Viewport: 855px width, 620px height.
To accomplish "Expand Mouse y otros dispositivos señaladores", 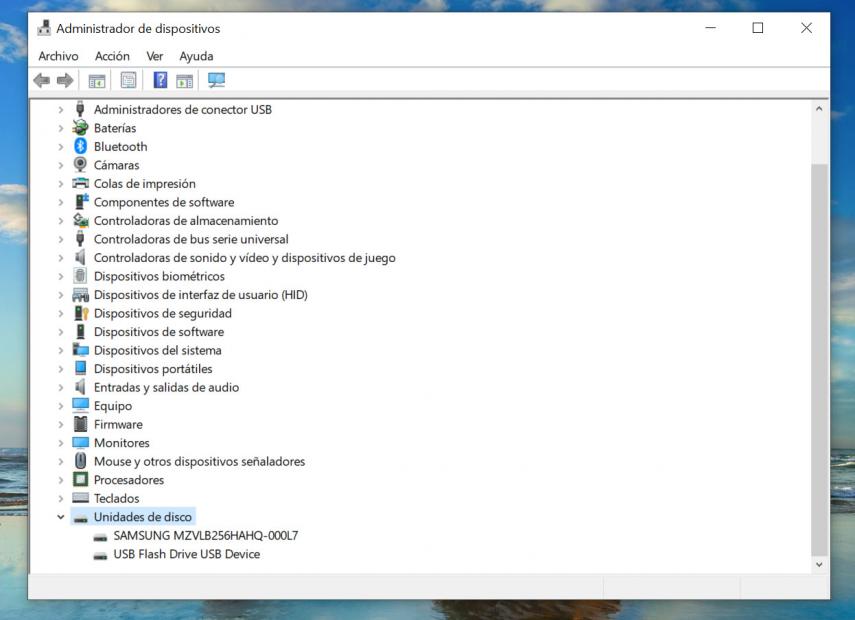I will (63, 461).
